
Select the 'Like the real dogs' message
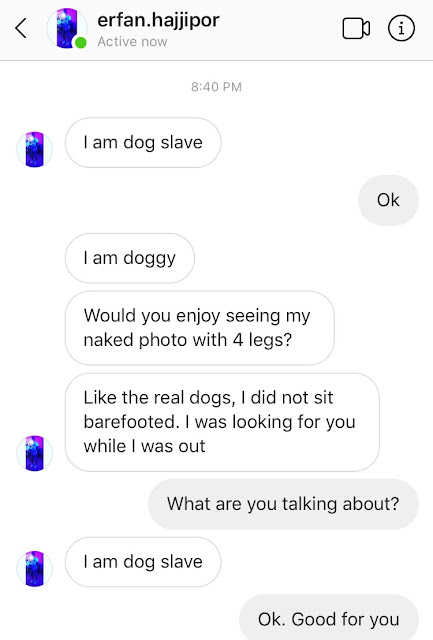pos(222,422)
